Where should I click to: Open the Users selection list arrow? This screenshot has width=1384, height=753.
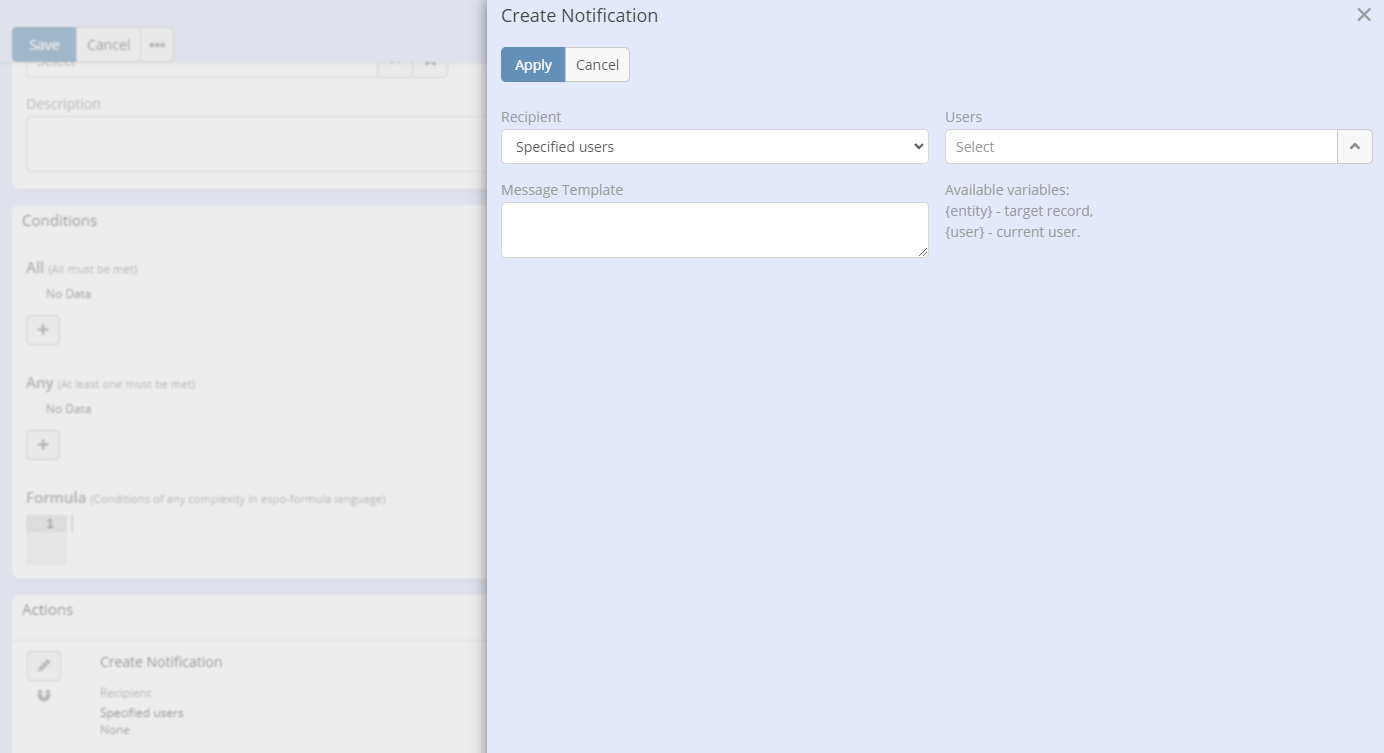point(1355,147)
